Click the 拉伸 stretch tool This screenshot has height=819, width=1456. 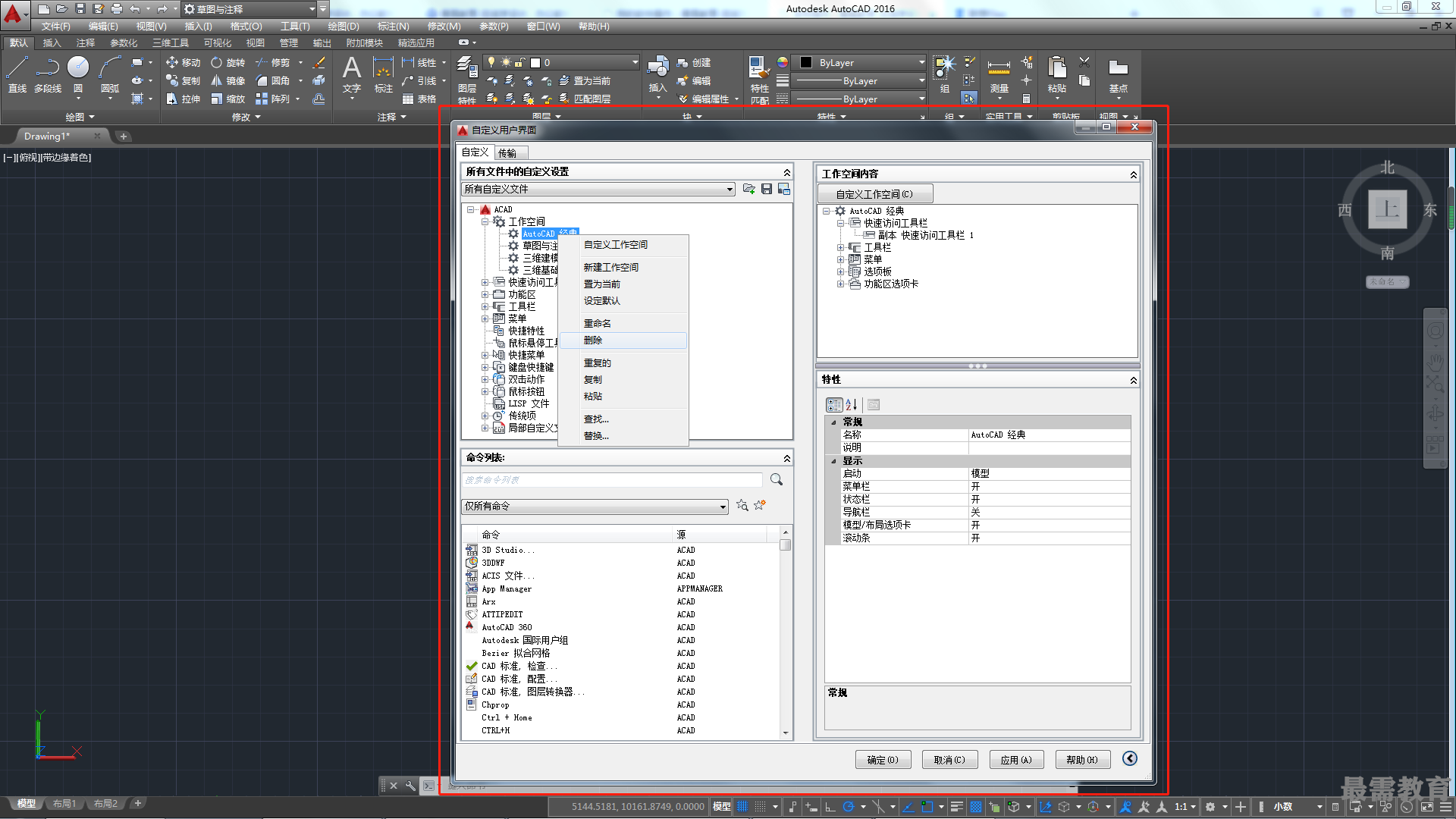click(x=183, y=99)
